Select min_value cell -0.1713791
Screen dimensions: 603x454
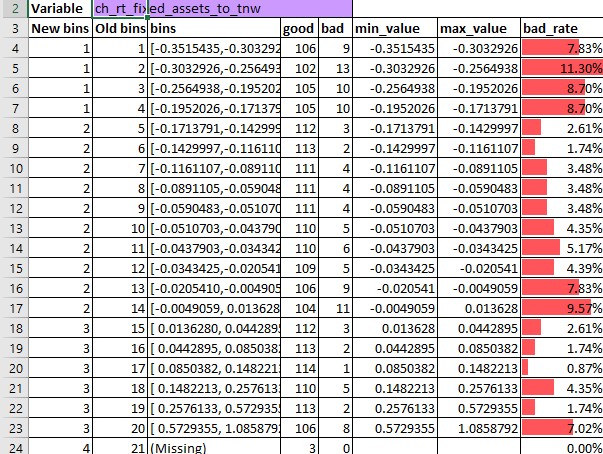click(x=395, y=128)
